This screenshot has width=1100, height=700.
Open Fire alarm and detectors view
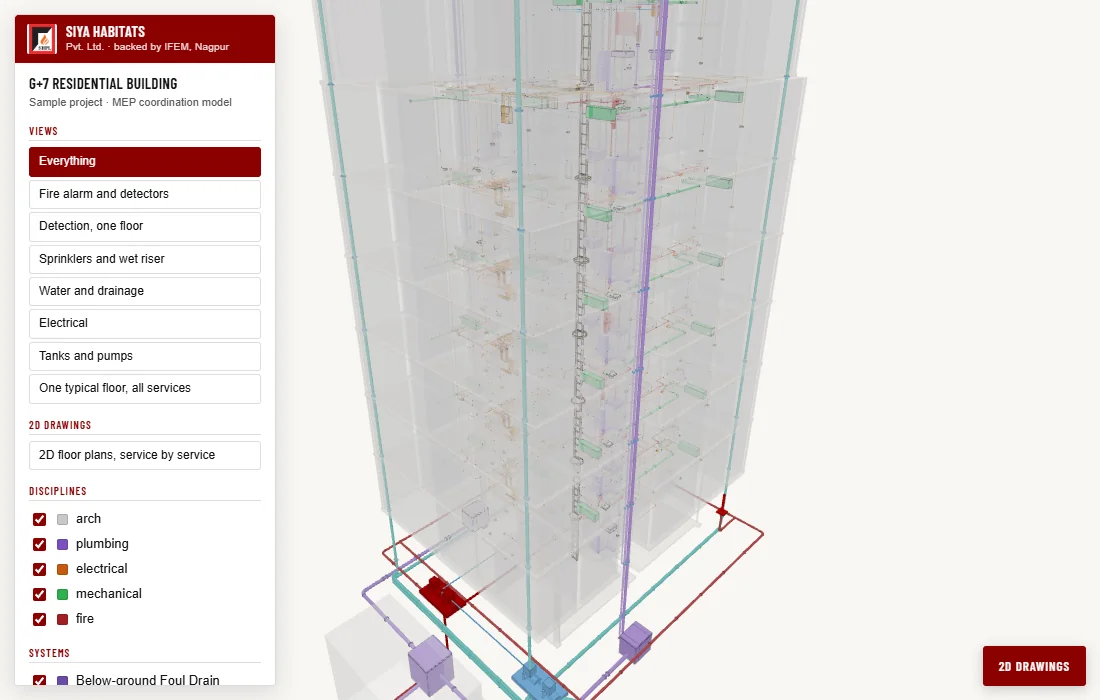(x=145, y=194)
